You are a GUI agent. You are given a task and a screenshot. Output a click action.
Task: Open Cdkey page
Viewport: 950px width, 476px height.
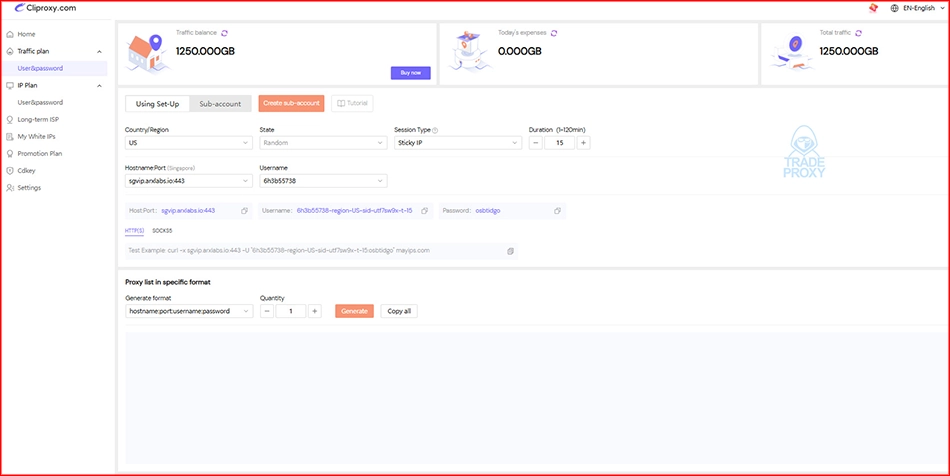[27, 171]
